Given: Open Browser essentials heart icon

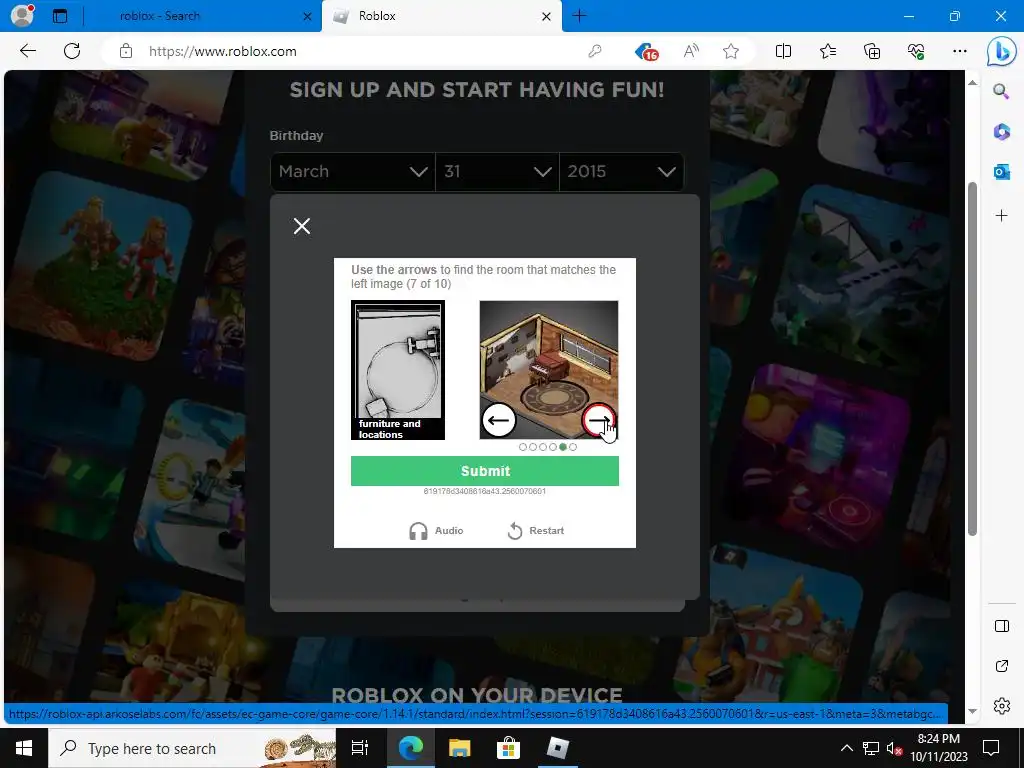Looking at the screenshot, I should point(916,51).
